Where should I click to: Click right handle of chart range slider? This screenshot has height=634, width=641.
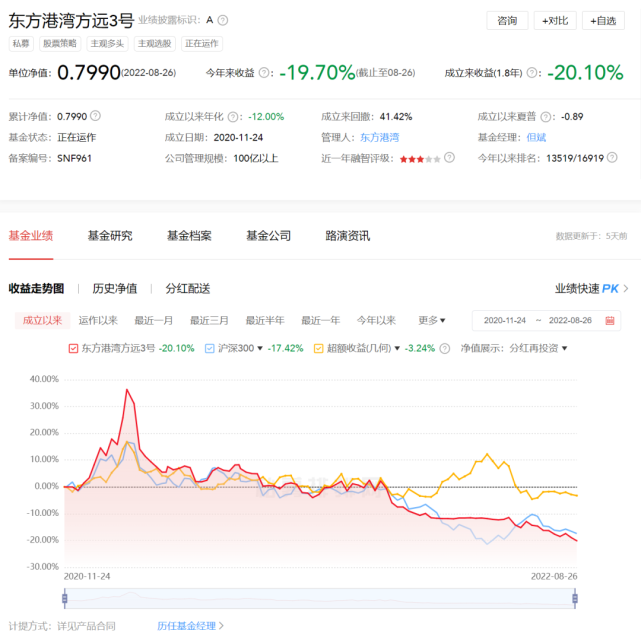[x=575, y=598]
